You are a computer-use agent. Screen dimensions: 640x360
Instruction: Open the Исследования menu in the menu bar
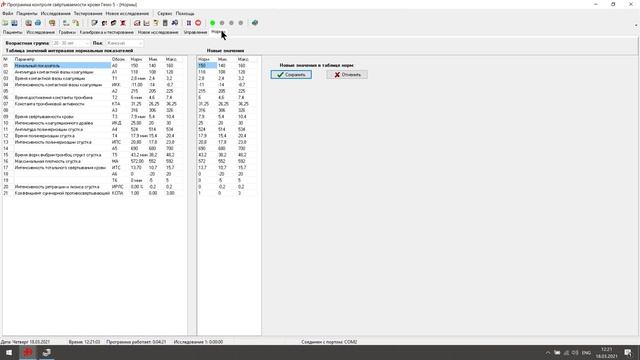(56, 13)
